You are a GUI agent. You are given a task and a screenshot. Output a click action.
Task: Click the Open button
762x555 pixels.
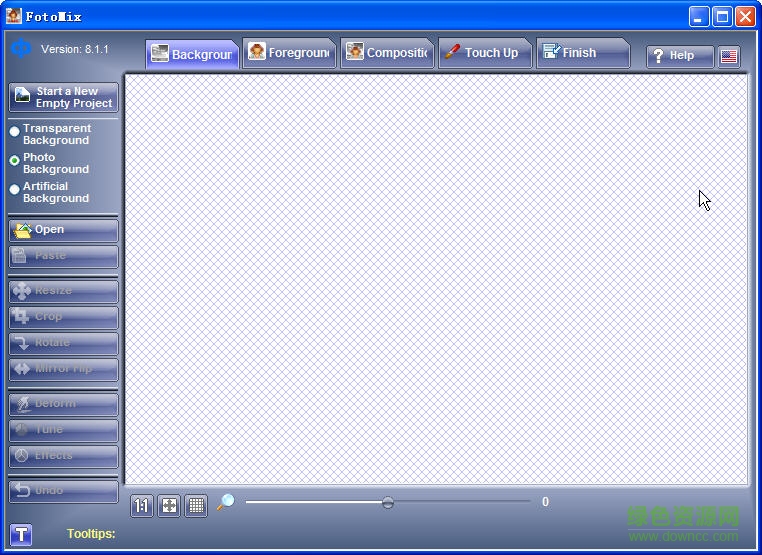(x=64, y=230)
